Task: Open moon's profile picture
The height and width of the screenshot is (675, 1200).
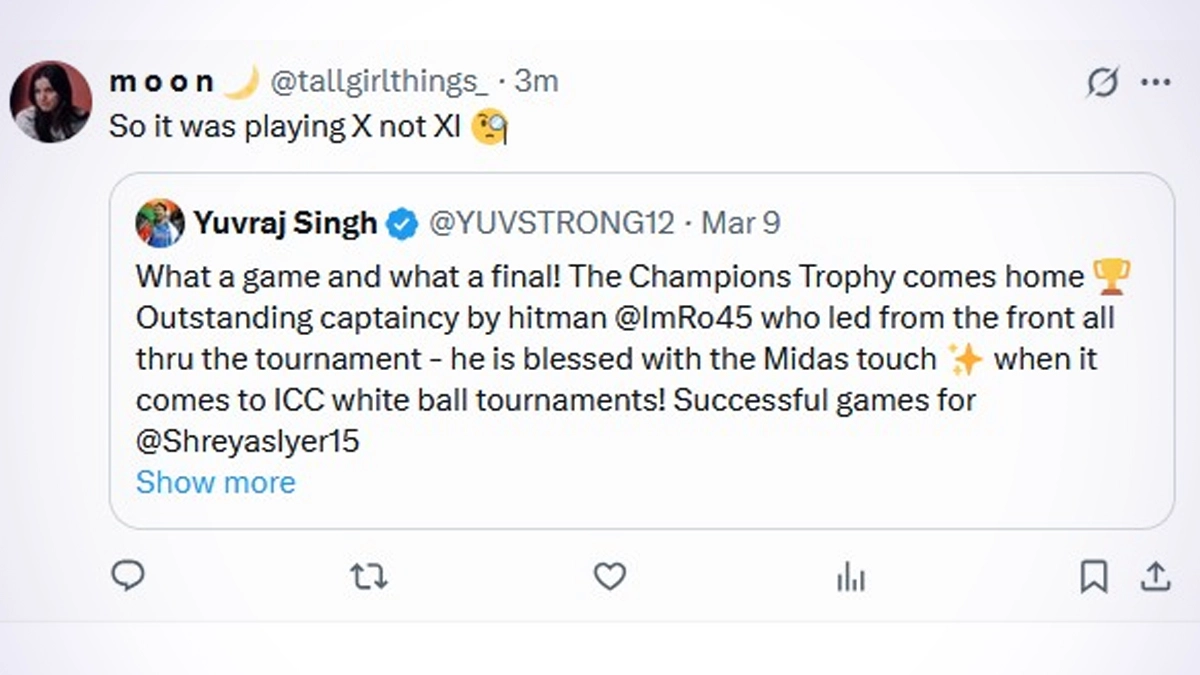Action: [51, 102]
